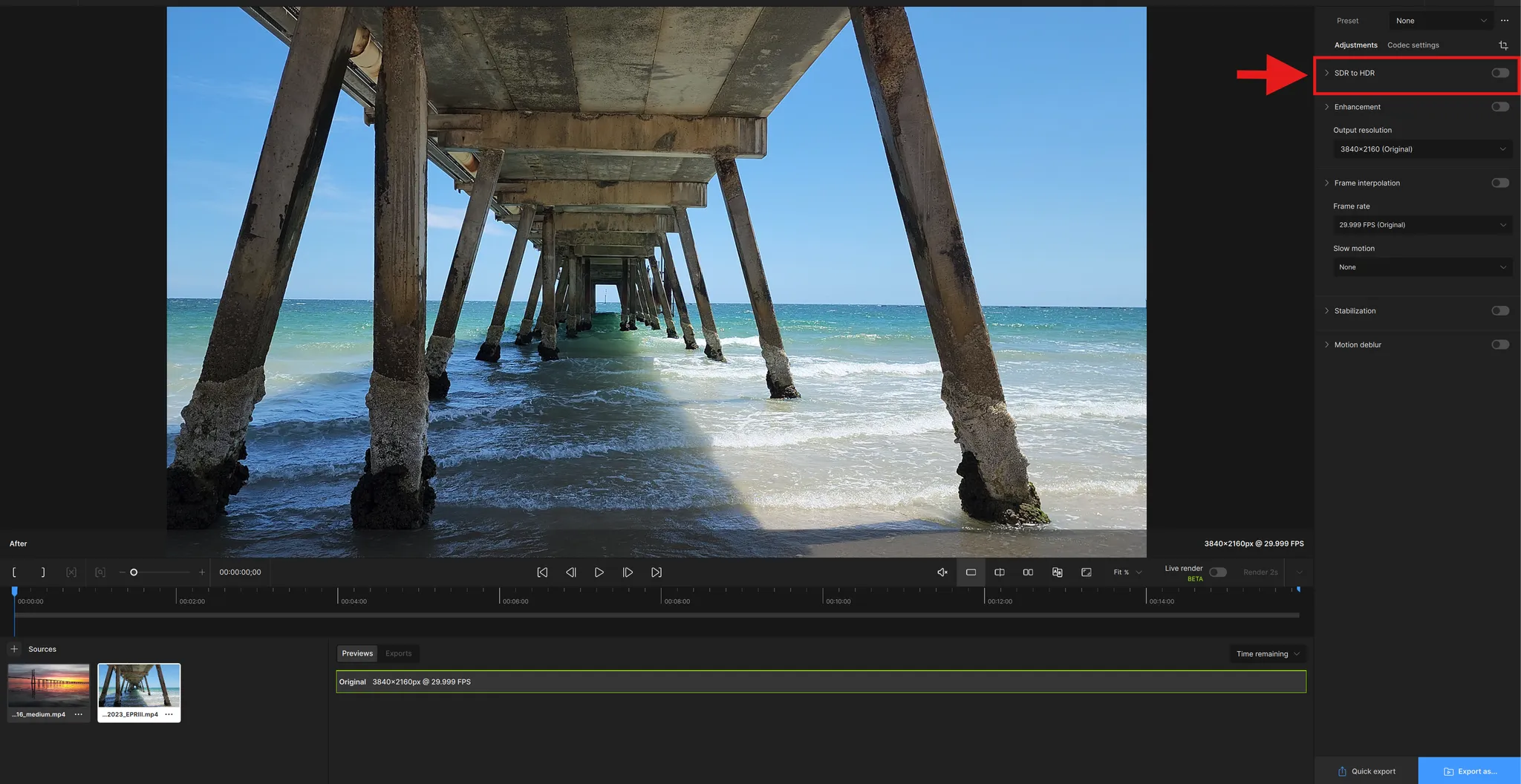Select split view preview mode

pyautogui.click(x=1000, y=572)
